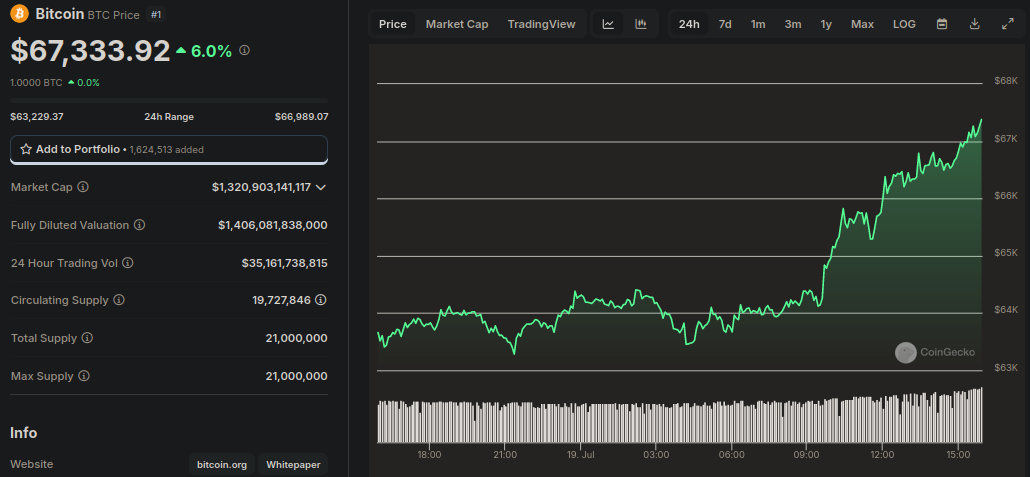Expand the Market Cap value chevron

point(321,187)
